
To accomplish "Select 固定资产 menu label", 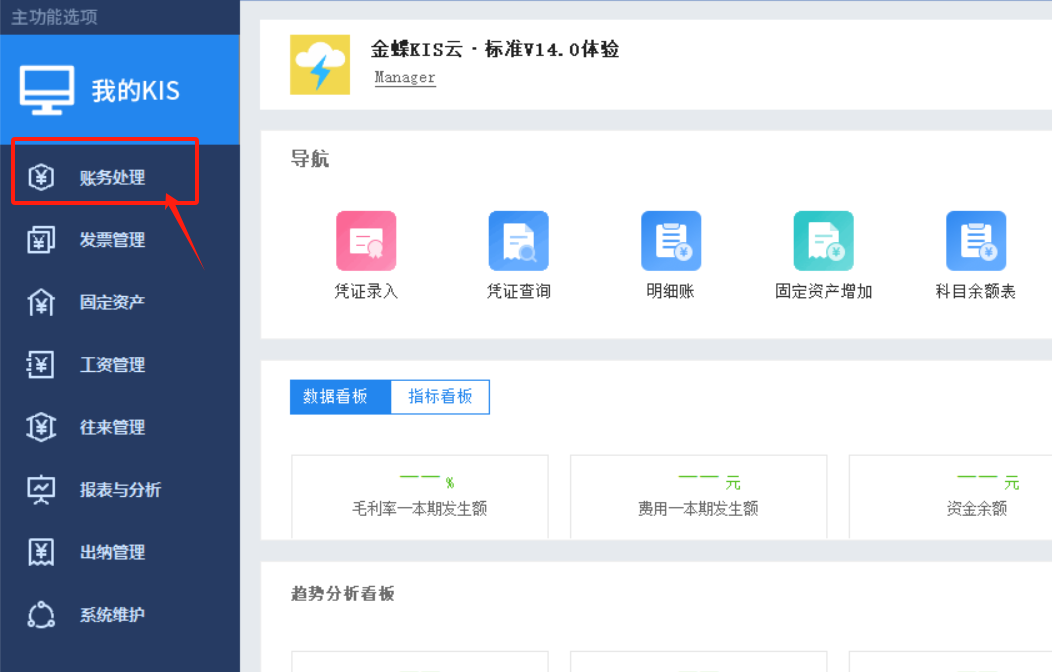I will [x=112, y=302].
